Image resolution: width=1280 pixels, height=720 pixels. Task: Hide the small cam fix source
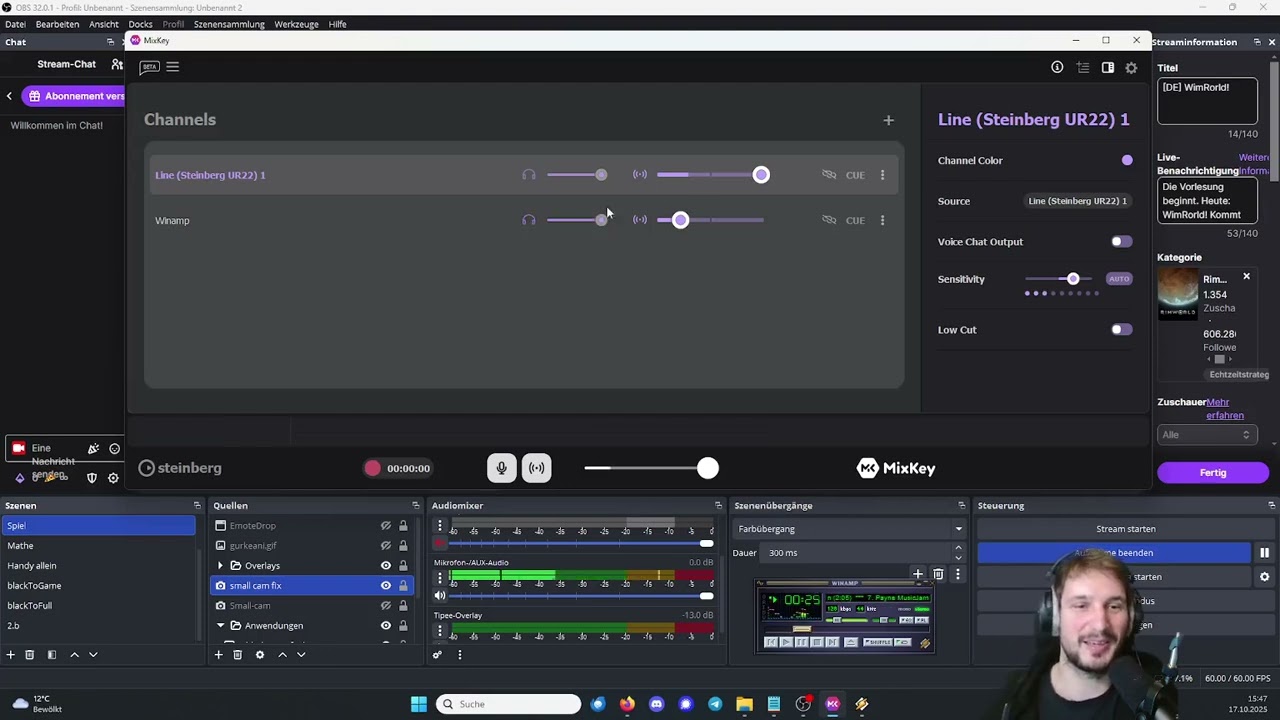click(385, 586)
